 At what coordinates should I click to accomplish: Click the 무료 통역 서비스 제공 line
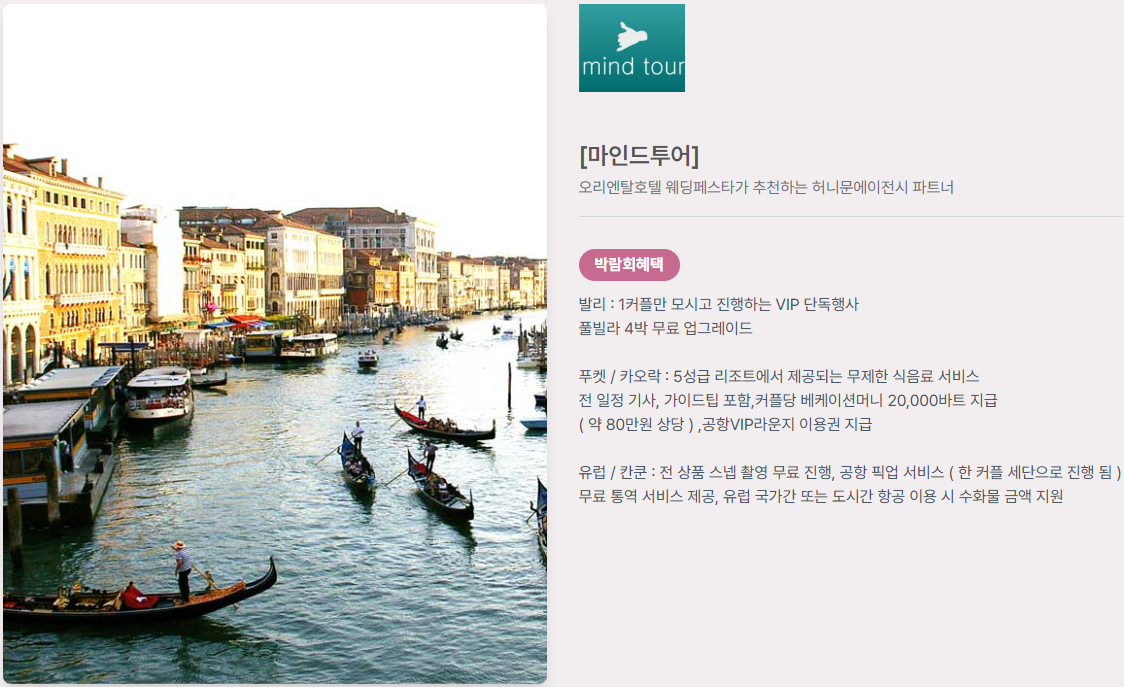pos(821,496)
